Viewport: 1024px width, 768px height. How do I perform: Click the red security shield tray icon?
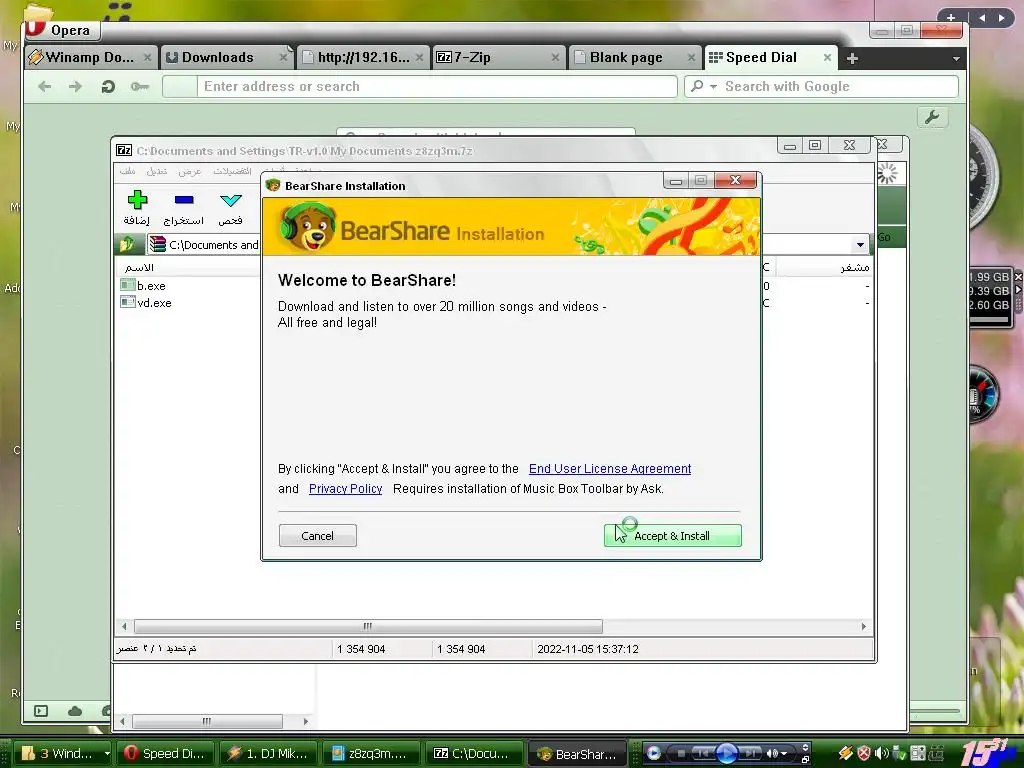coord(863,753)
